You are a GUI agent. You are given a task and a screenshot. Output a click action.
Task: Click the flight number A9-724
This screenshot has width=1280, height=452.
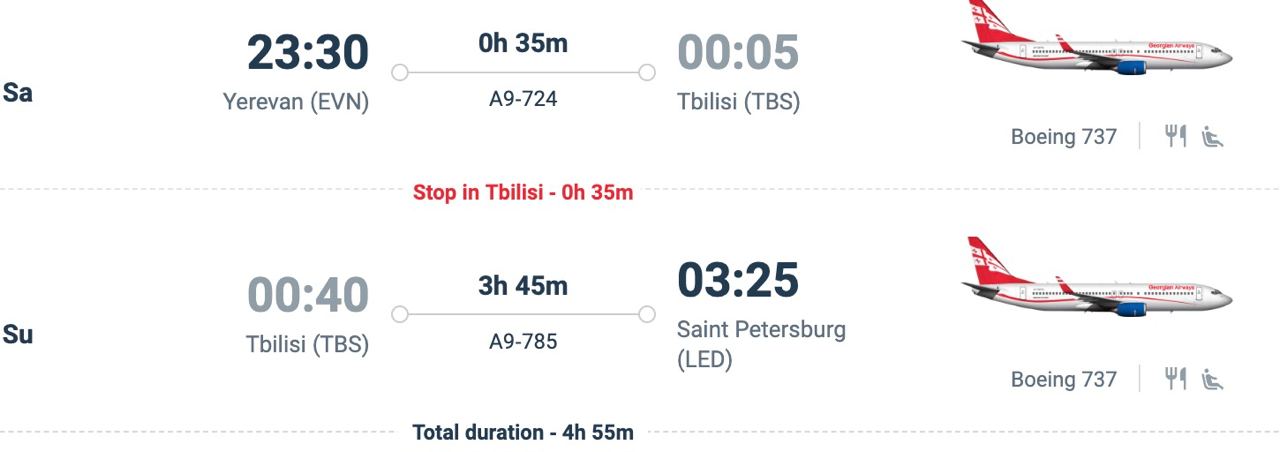[523, 99]
